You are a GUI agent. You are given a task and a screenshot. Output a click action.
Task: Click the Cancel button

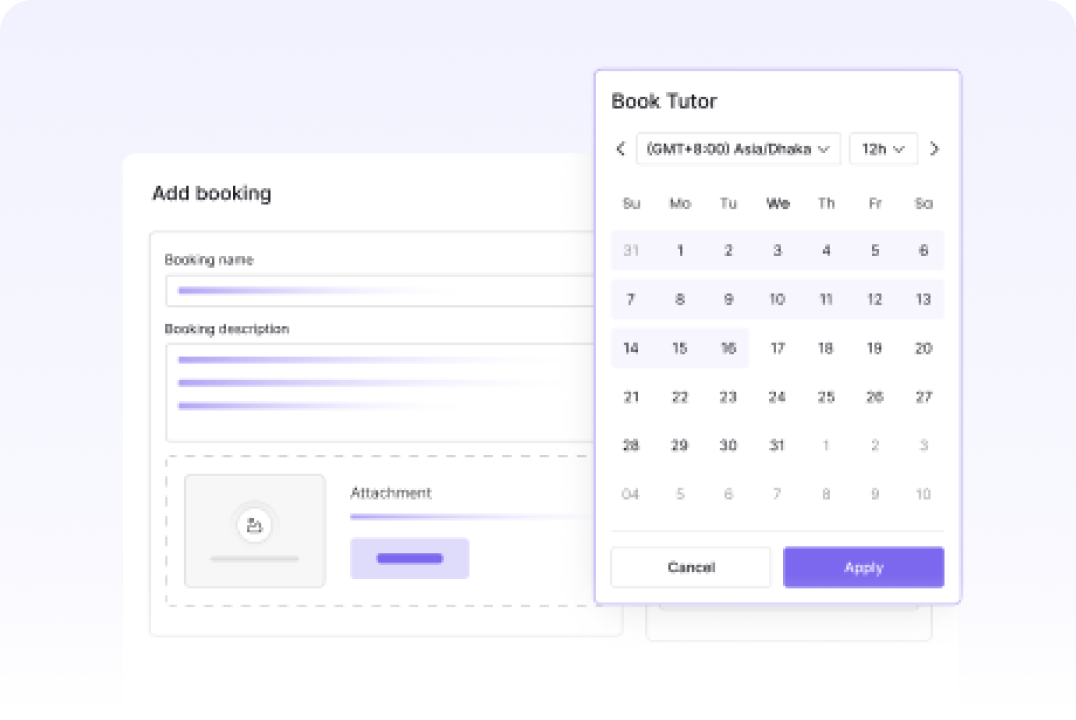(x=690, y=567)
